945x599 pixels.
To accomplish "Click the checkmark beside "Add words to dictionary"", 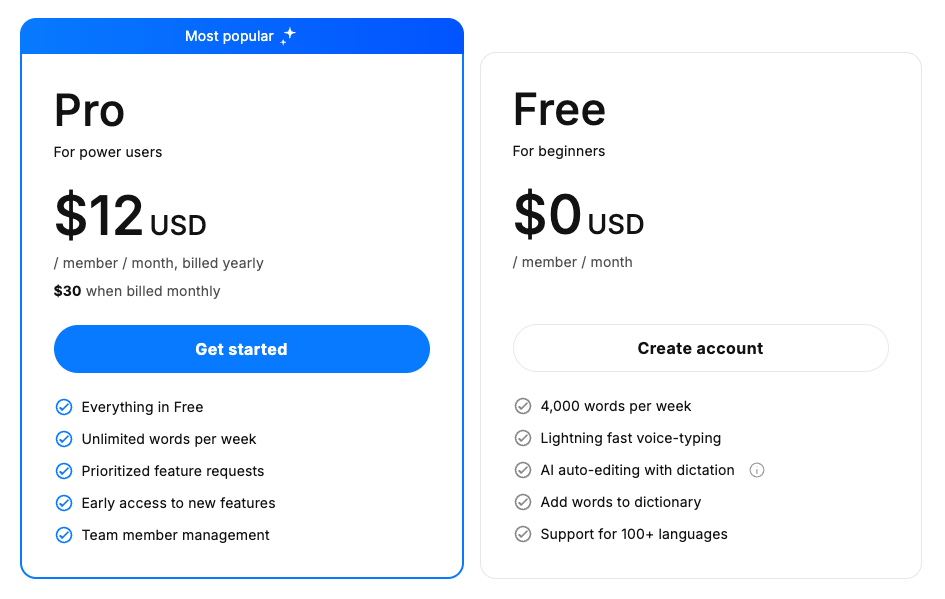I will pyautogui.click(x=522, y=502).
